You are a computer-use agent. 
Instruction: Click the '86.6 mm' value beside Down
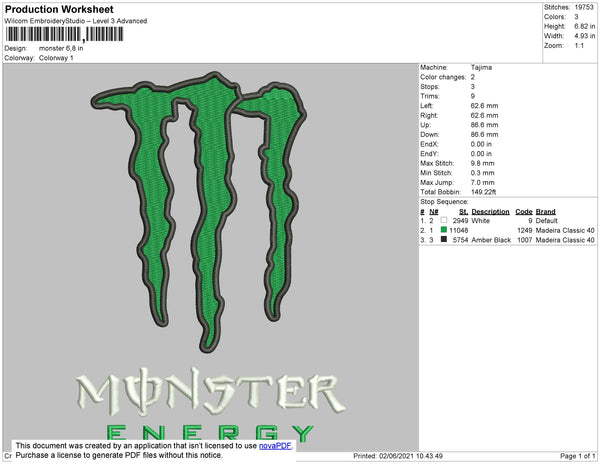[x=484, y=134]
